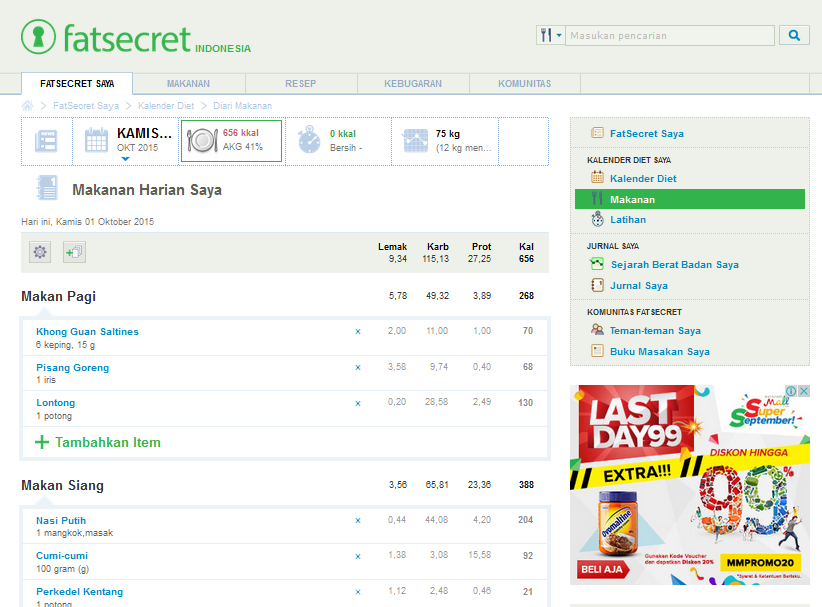Open the KEBUGARAN tab

click(x=413, y=83)
